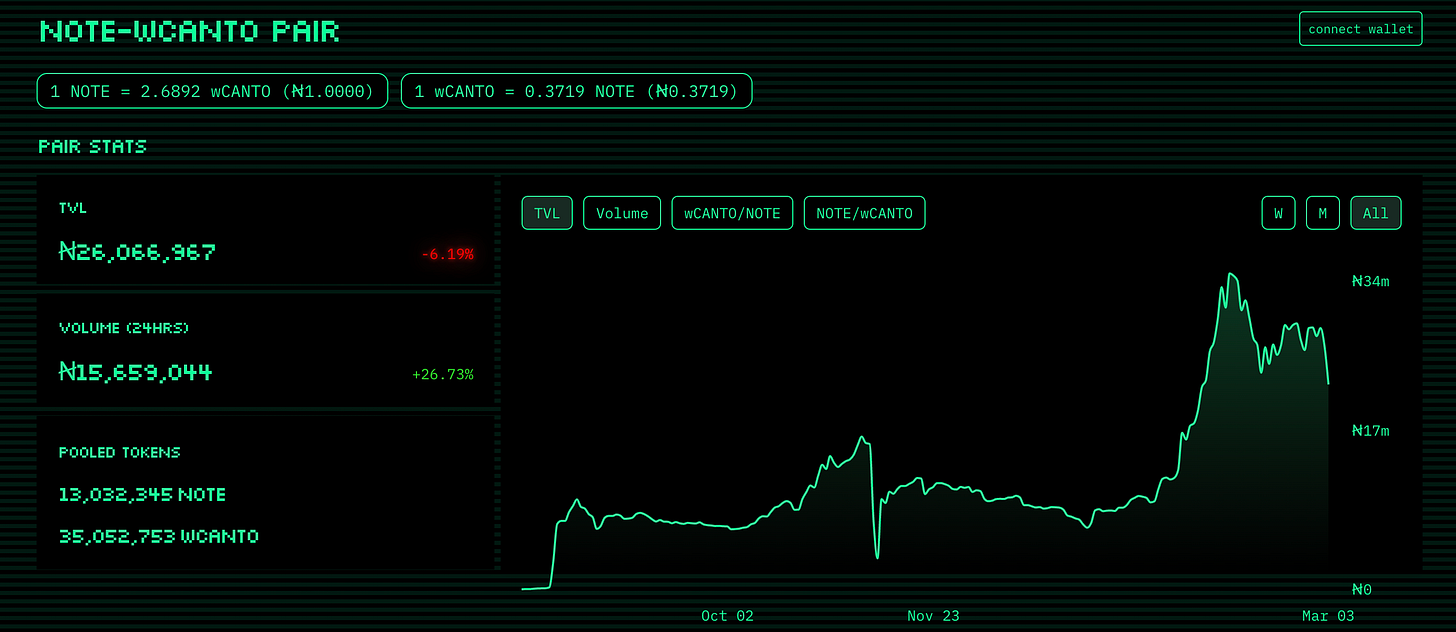Click the TVL label in the stats card
The width and height of the screenshot is (1456, 632).
pos(73,208)
